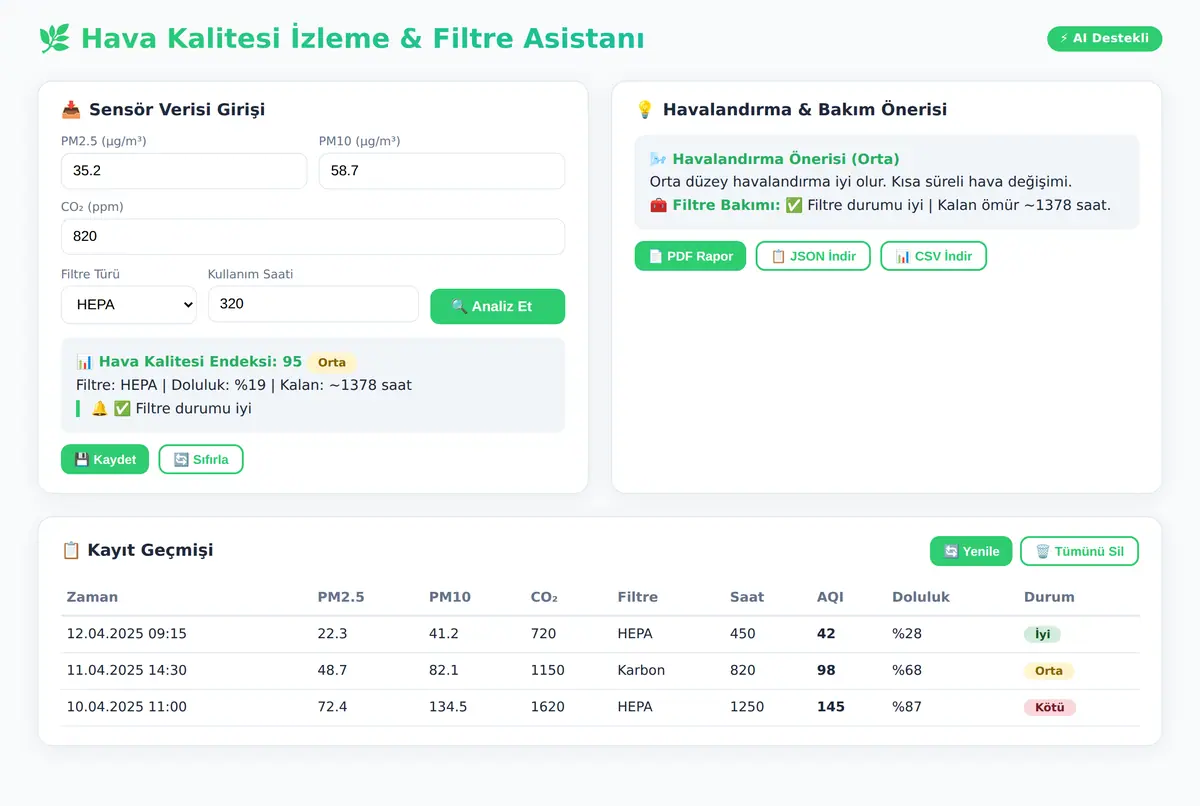Click the bar chart icon beside Hava Kalitesi Endeksi
Screen dimensions: 1200x806
pyautogui.click(x=85, y=362)
